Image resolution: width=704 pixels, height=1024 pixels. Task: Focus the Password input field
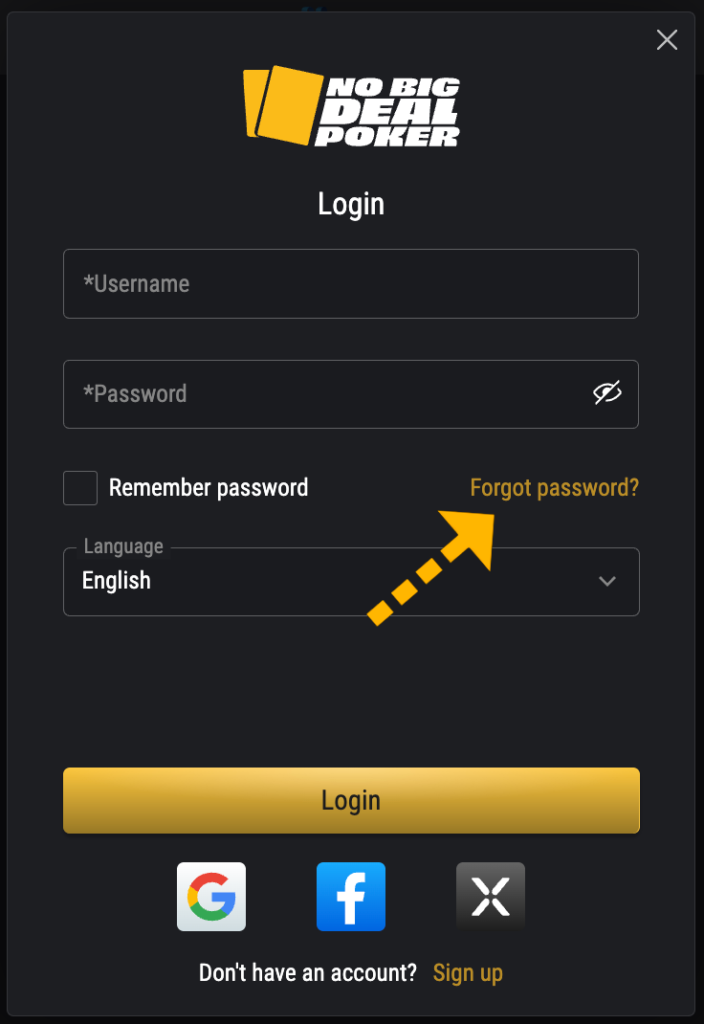pos(351,394)
